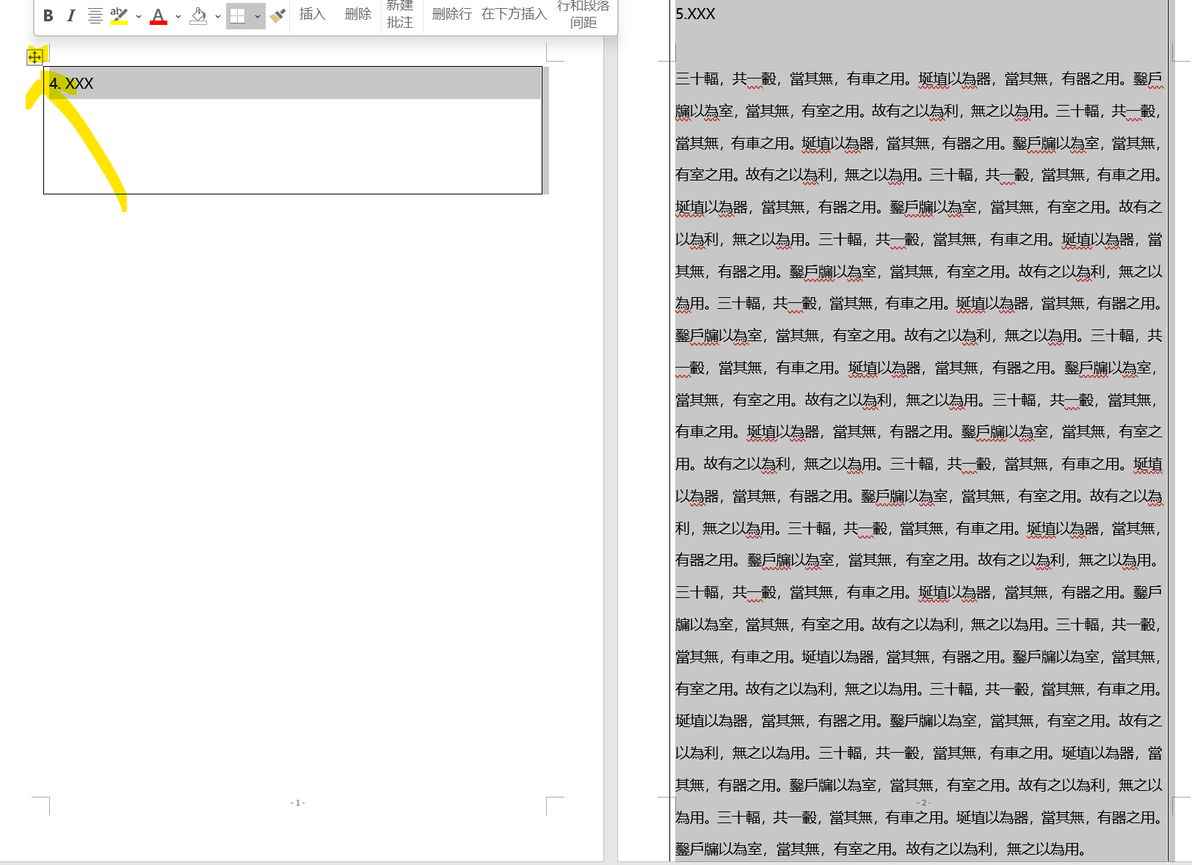
Task: Click the heading text "5.XXX"
Action: [x=695, y=14]
